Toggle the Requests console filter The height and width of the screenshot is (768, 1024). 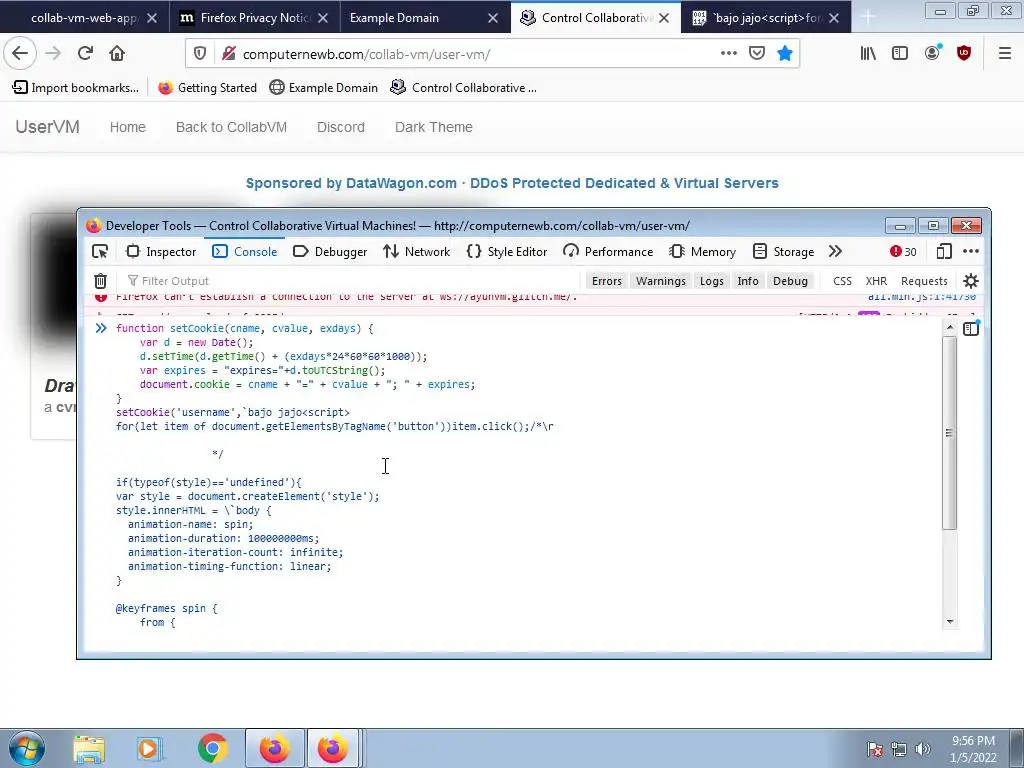tap(924, 281)
